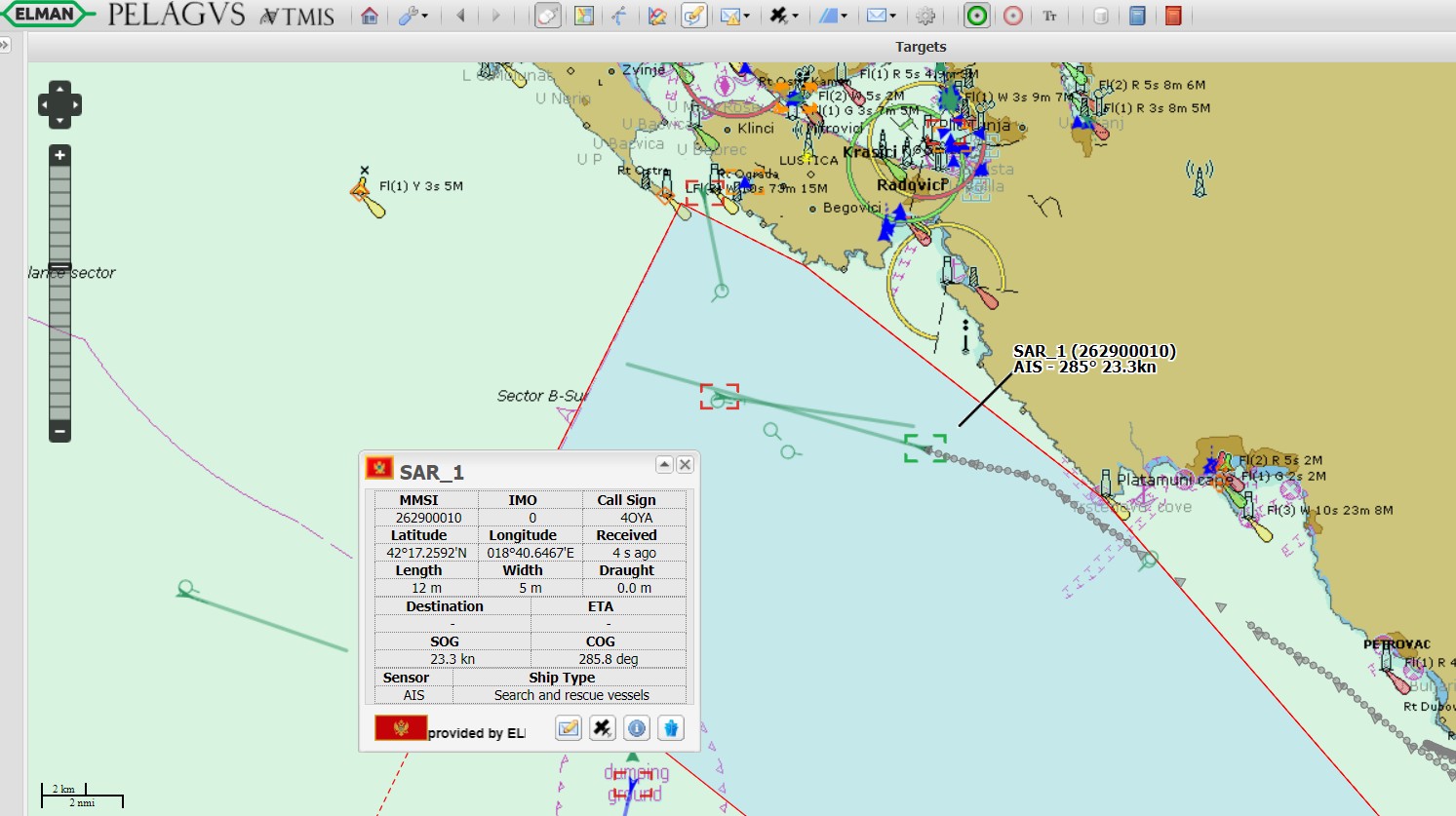Open the map layers icon
The image size is (1456, 816).
(x=584, y=16)
